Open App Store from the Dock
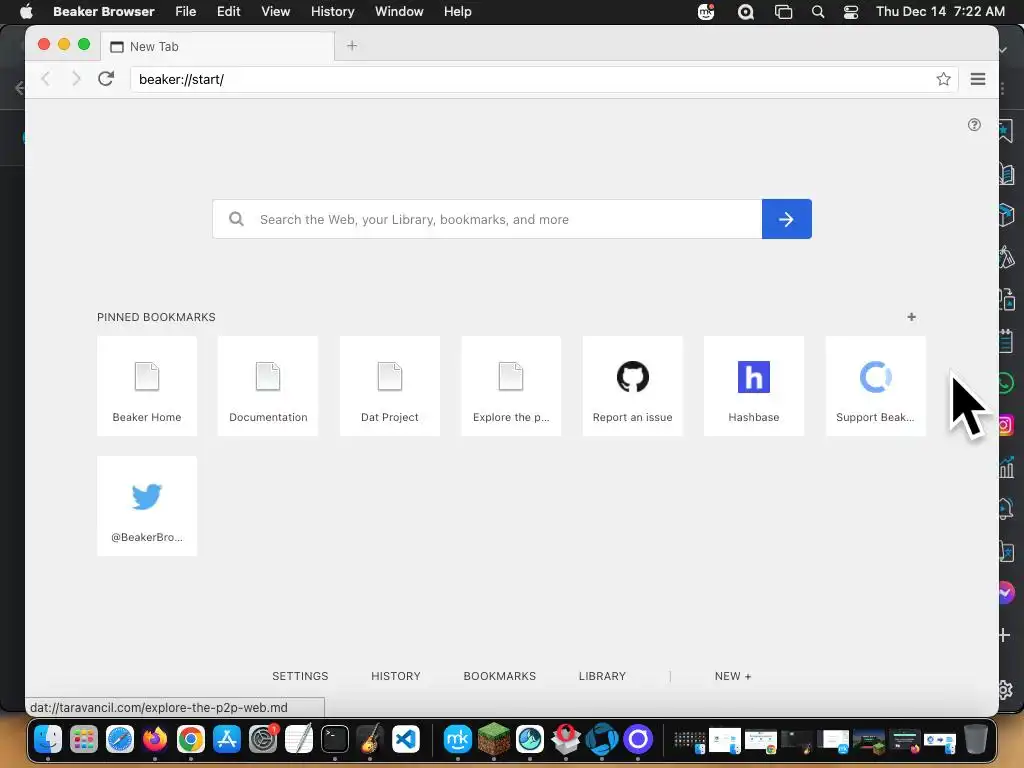 tap(227, 739)
